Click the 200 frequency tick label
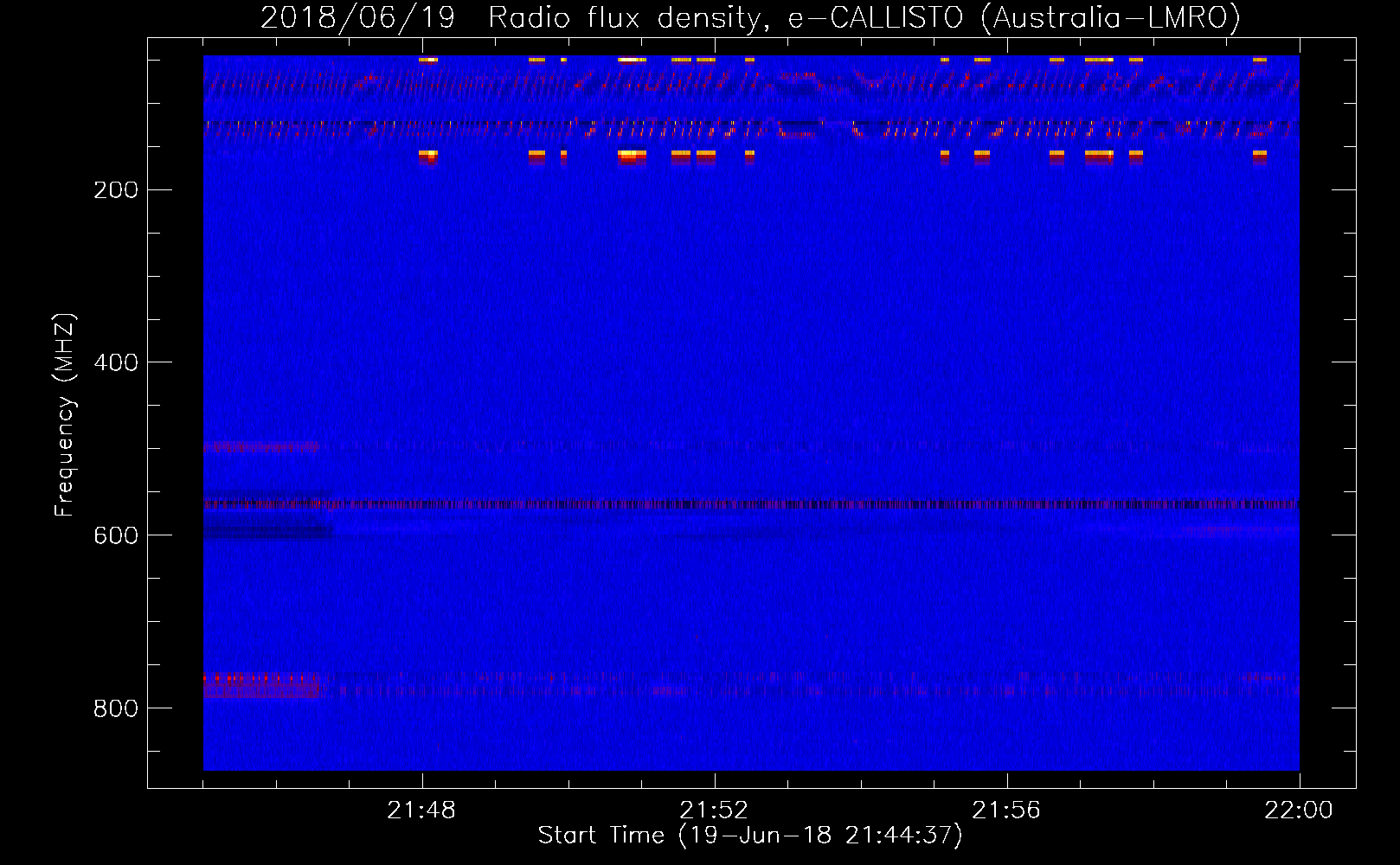 point(116,190)
